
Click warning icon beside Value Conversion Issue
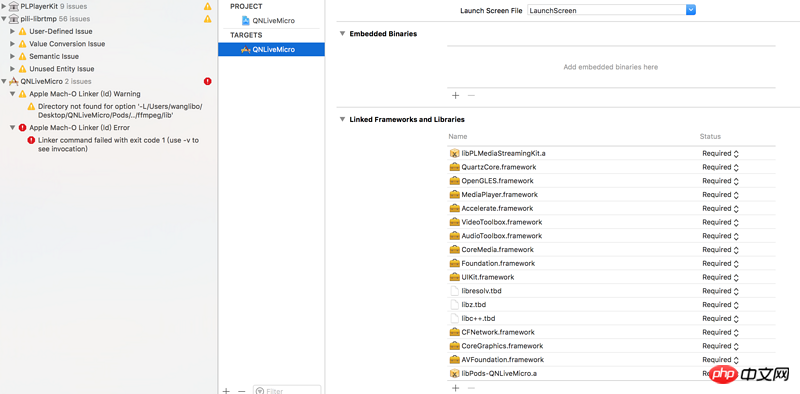[22, 44]
